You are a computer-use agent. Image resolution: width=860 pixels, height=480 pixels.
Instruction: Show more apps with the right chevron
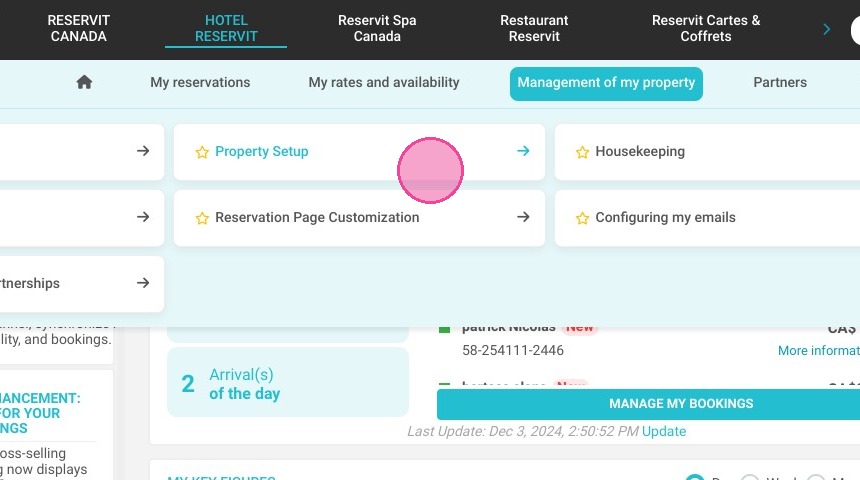click(827, 29)
